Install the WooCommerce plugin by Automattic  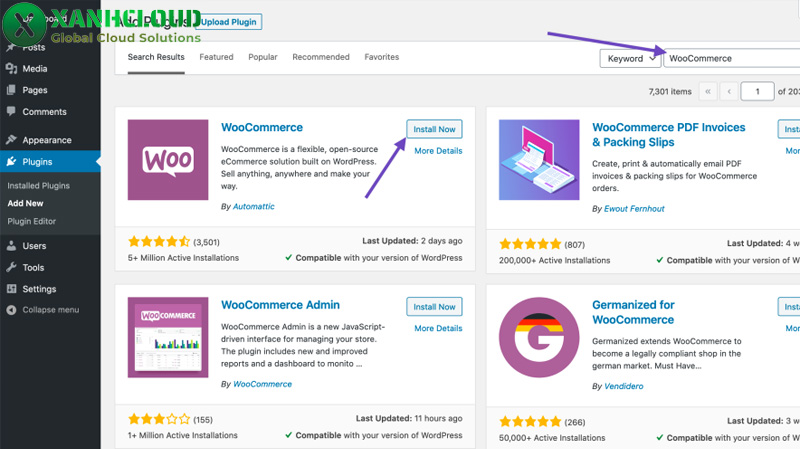[x=434, y=129]
